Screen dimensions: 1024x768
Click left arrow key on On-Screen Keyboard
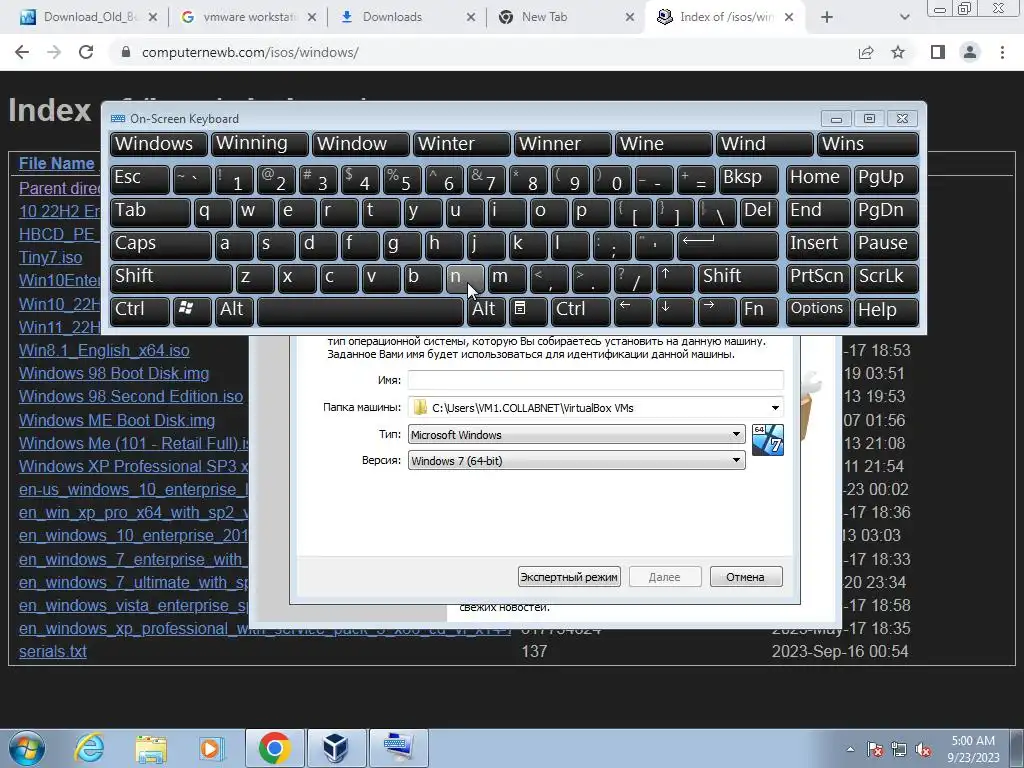(633, 311)
